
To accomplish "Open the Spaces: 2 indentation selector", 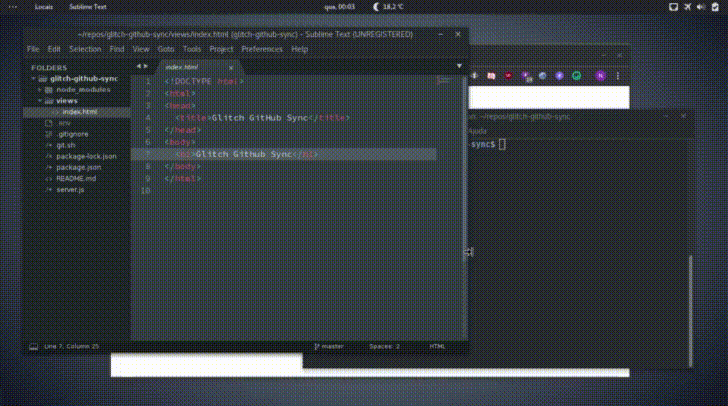I will click(x=384, y=347).
